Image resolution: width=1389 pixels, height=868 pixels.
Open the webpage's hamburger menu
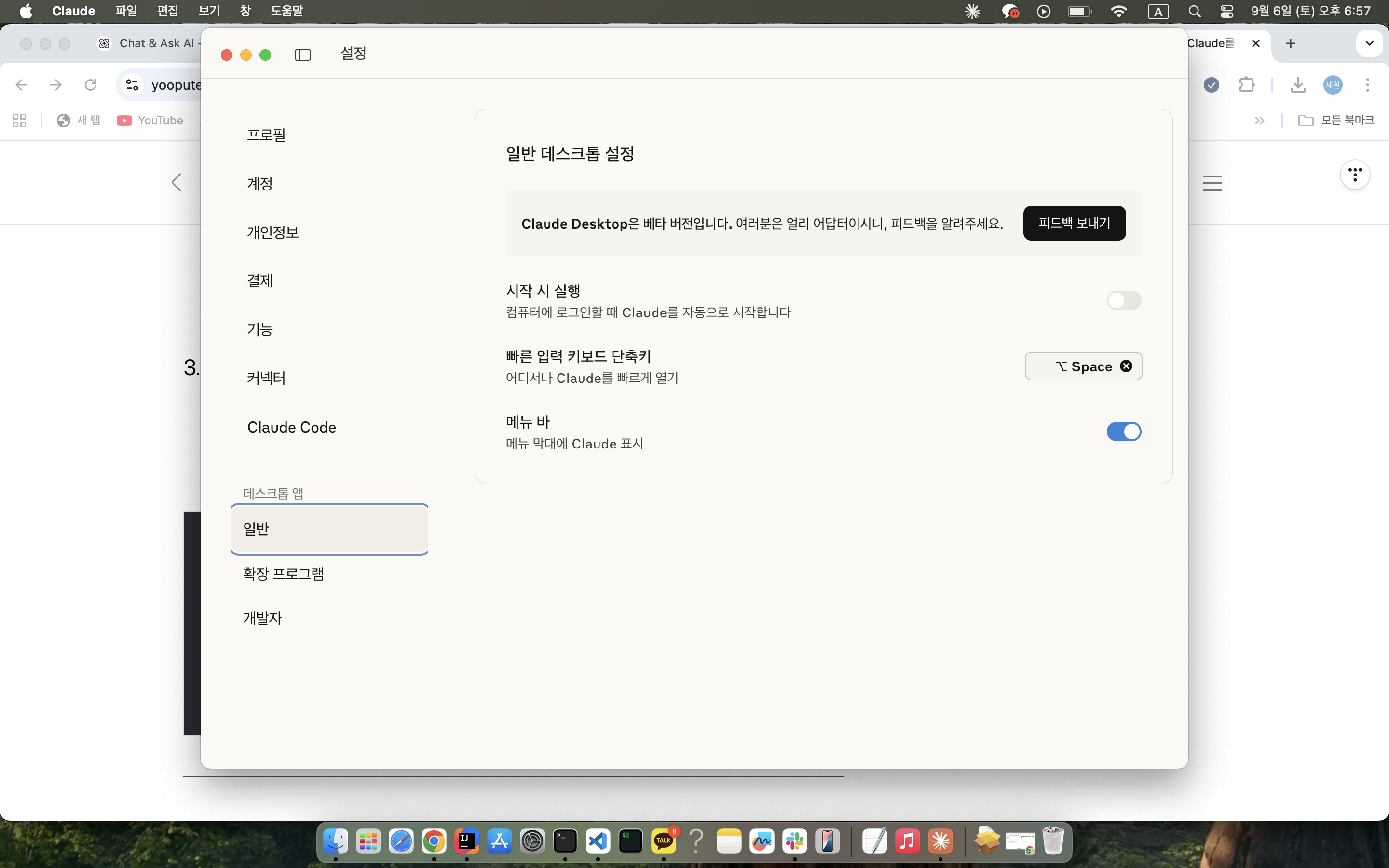(1212, 183)
